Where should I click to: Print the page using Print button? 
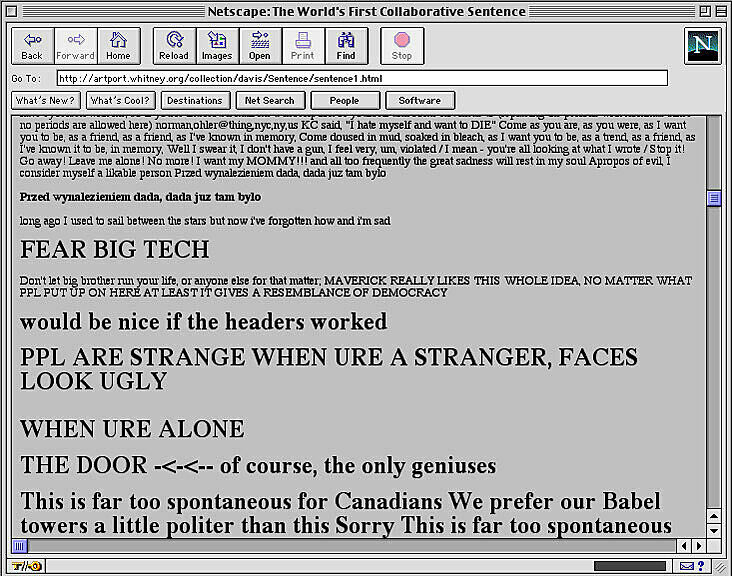tap(303, 45)
